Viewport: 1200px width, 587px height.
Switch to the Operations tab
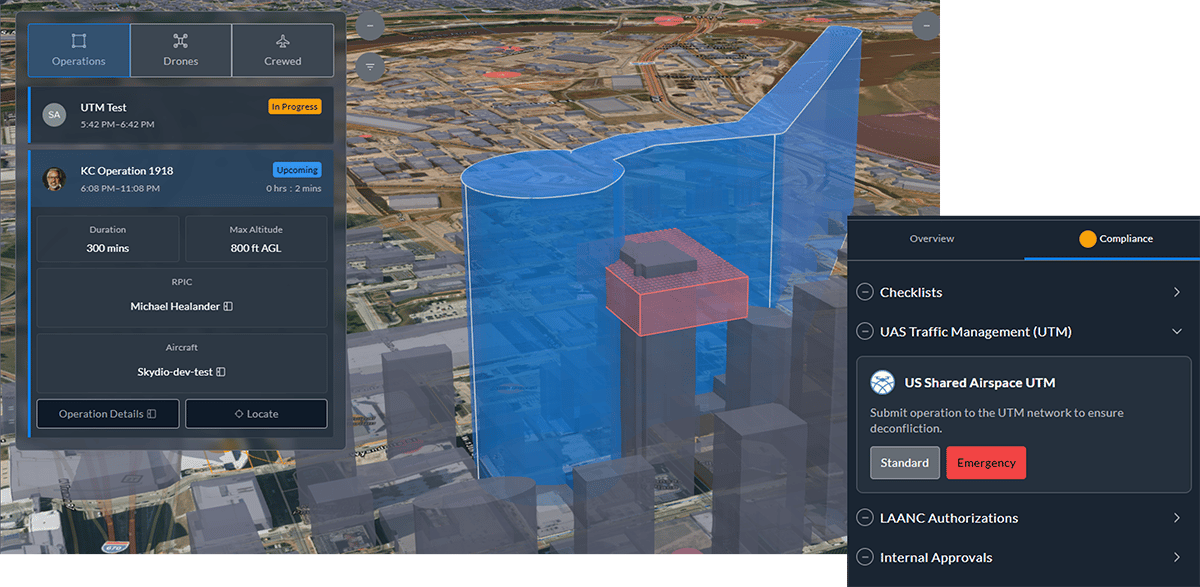click(x=79, y=50)
